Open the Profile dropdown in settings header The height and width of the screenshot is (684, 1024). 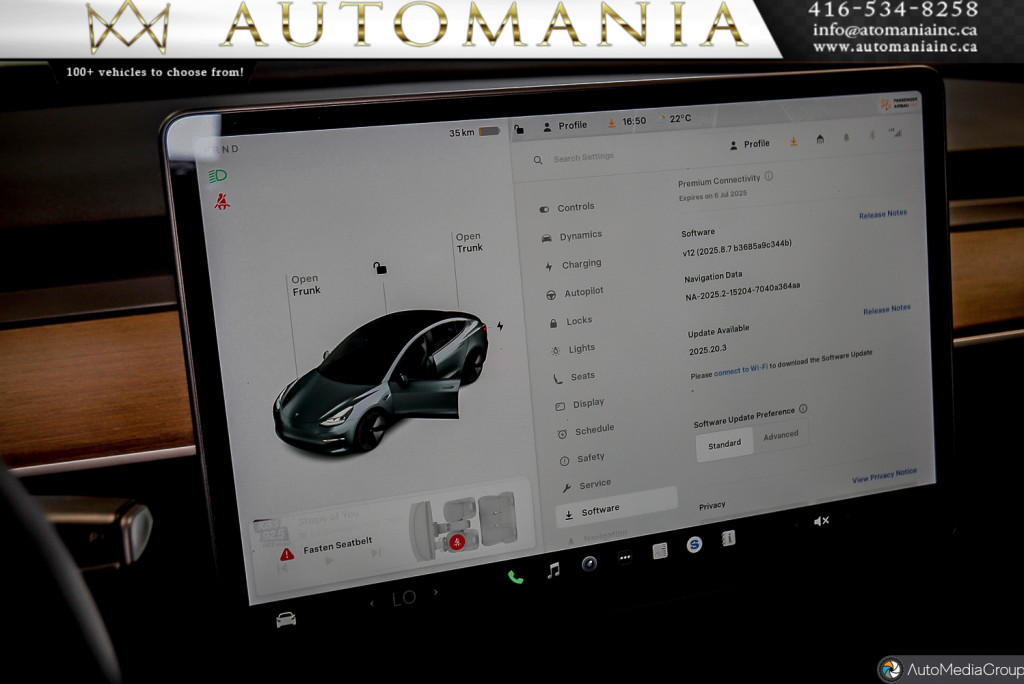pyautogui.click(x=750, y=144)
